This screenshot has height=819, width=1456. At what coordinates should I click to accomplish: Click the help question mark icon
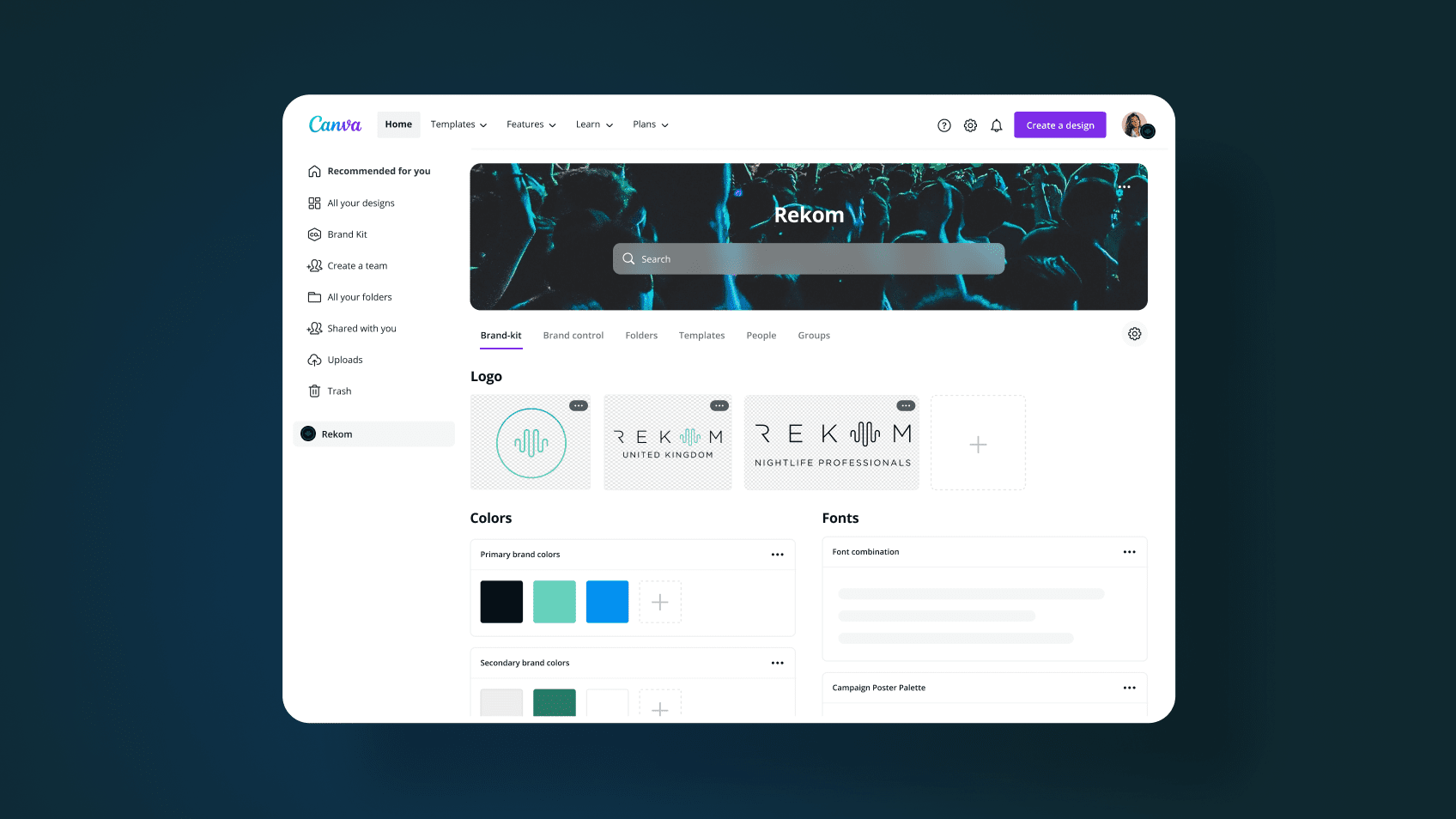[x=943, y=125]
